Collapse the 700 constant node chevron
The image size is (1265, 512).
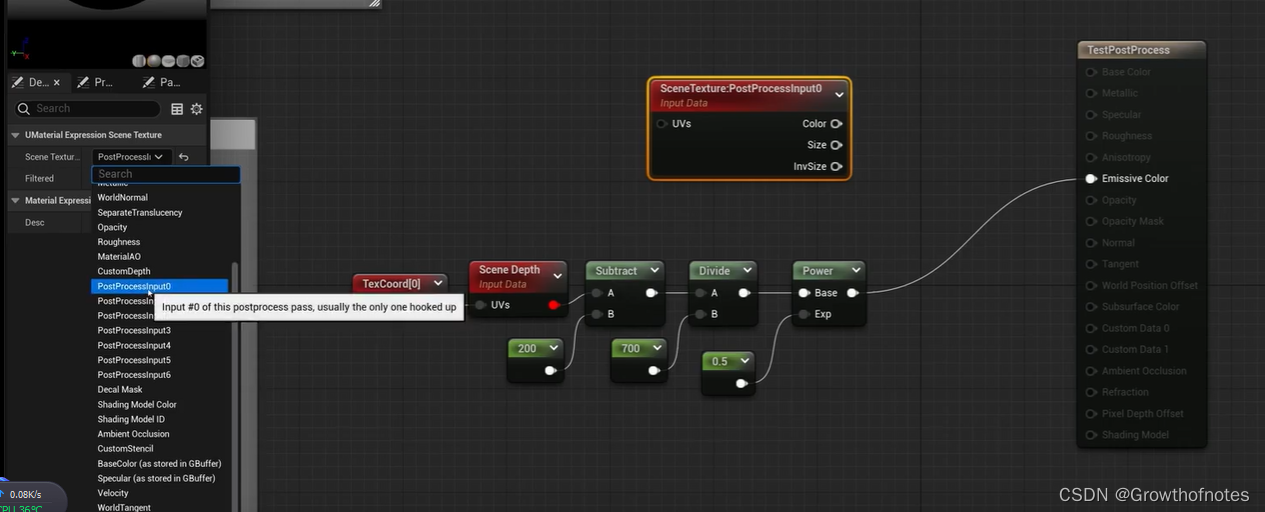coord(658,348)
